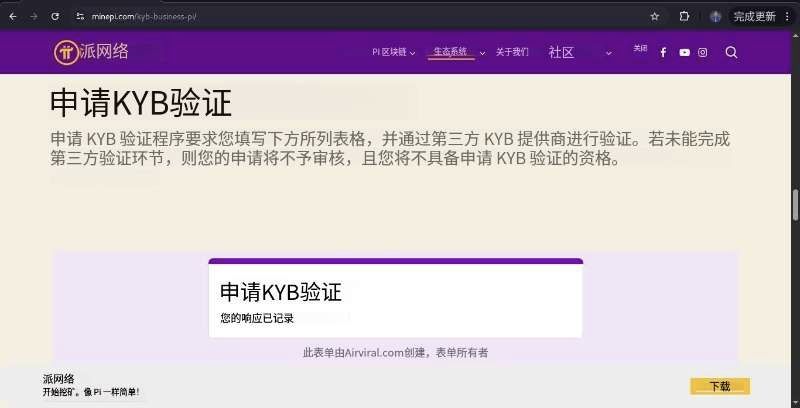Open the 关于我们 menu item
This screenshot has width=800, height=408.
(512, 52)
